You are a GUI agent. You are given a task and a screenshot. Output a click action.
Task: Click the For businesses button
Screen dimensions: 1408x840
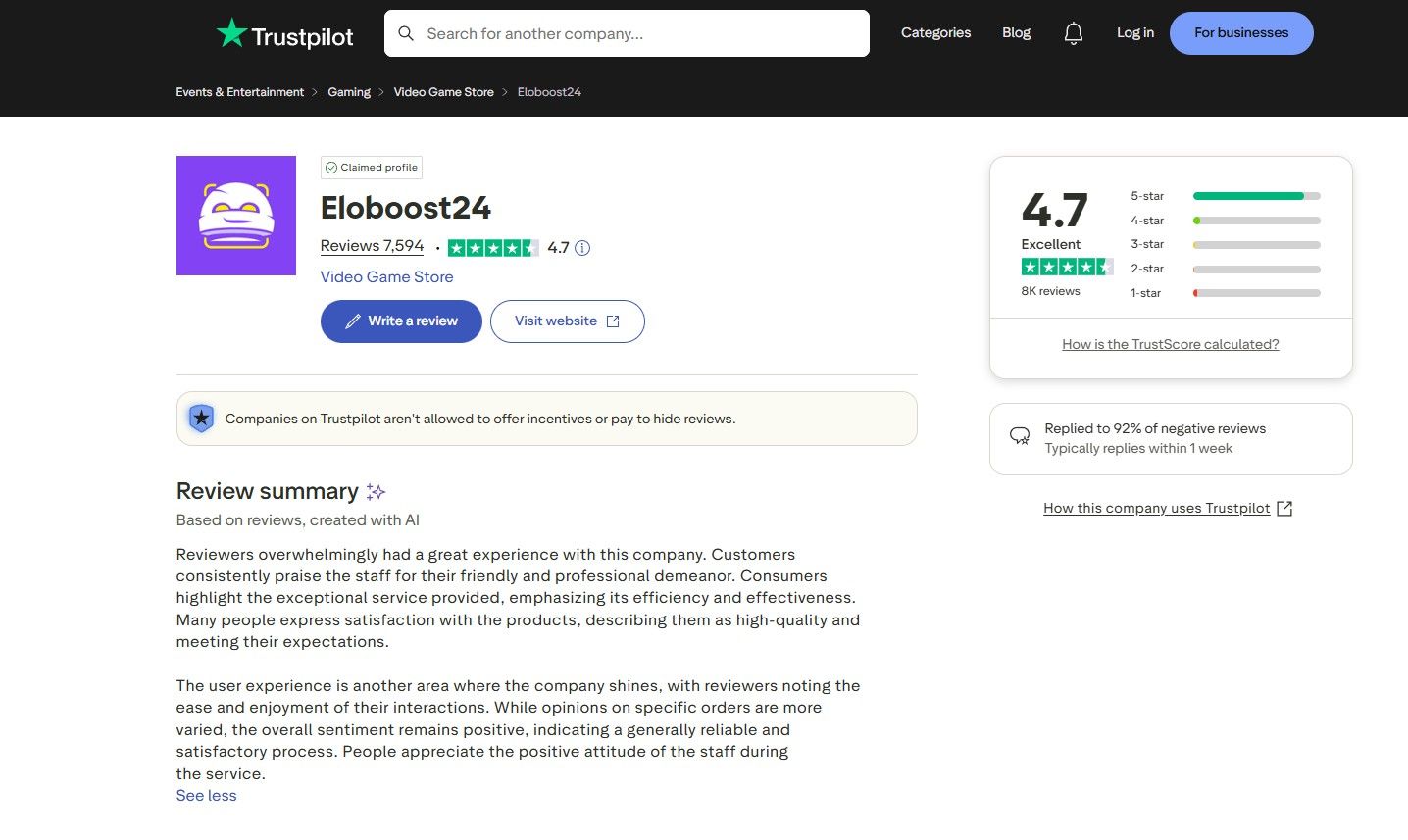(1240, 32)
